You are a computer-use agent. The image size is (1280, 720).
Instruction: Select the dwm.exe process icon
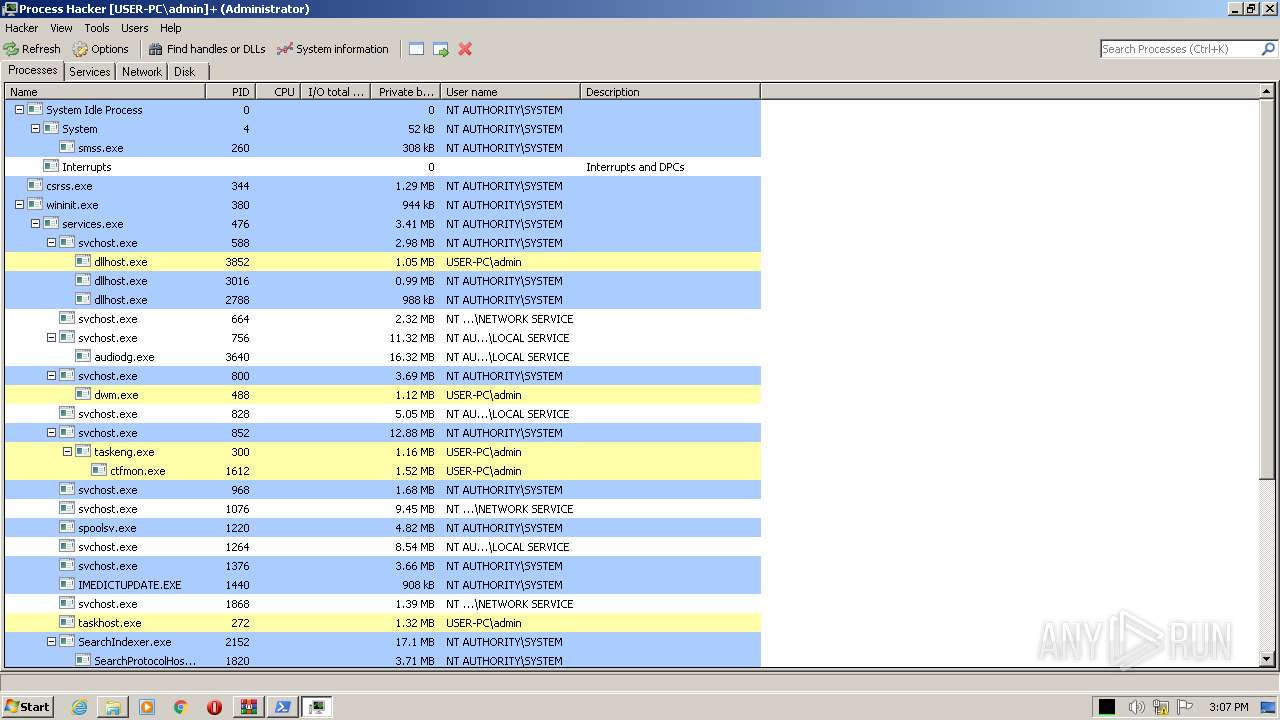click(83, 395)
